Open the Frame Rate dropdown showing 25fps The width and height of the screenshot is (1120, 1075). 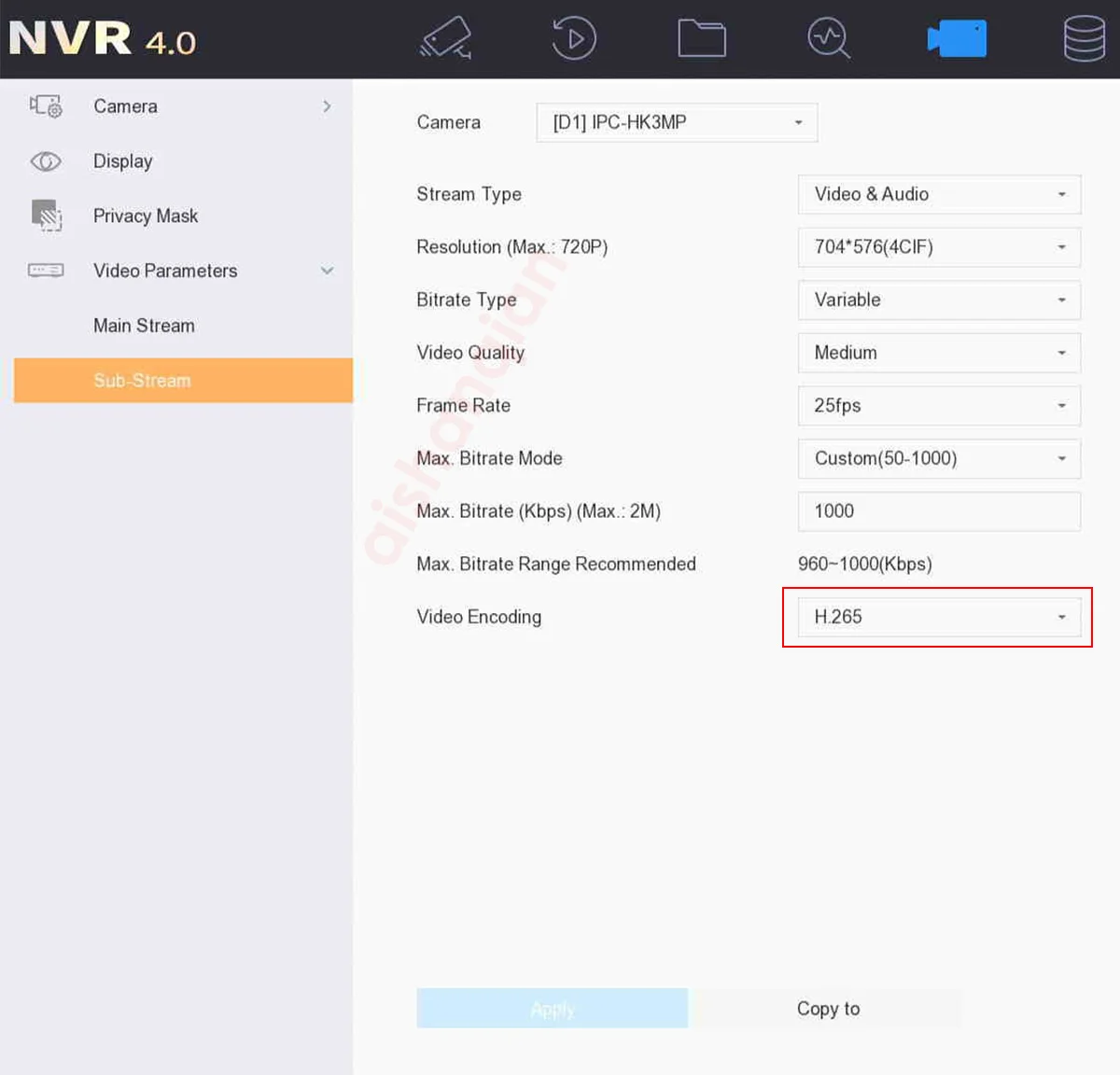point(939,406)
